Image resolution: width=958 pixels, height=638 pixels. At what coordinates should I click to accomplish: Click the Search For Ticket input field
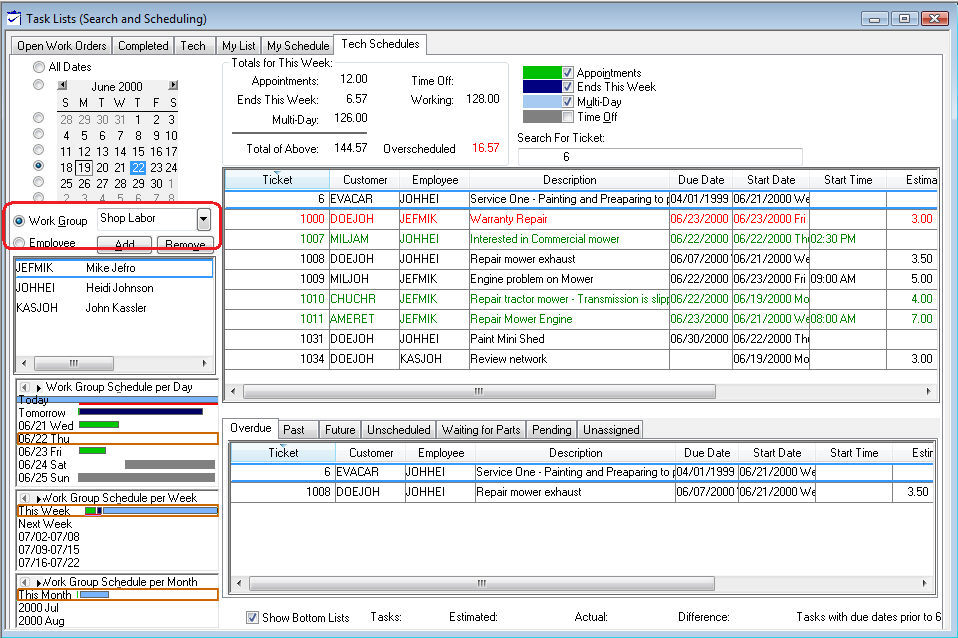(x=660, y=157)
